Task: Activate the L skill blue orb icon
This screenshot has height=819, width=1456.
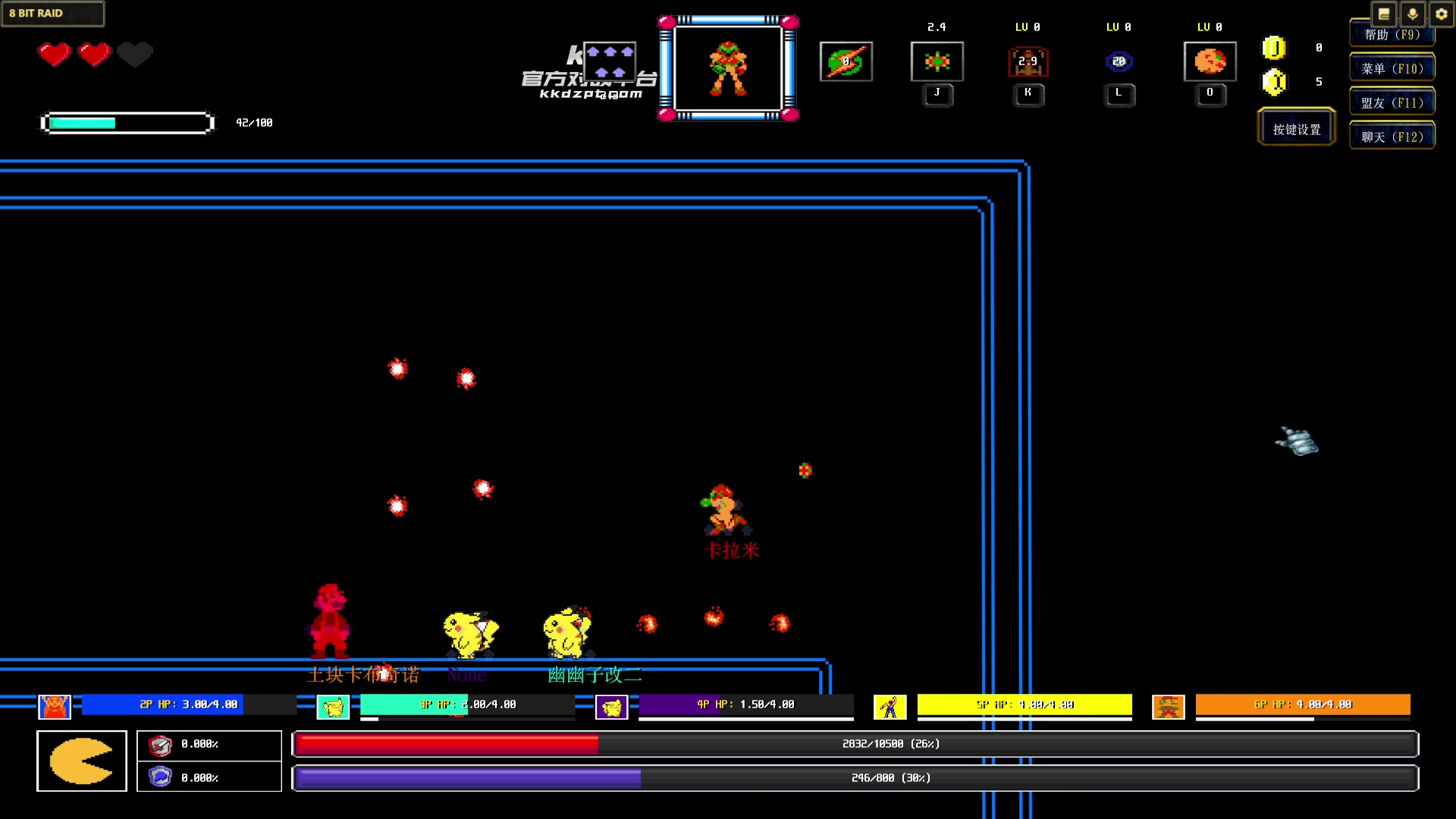Action: (1119, 61)
